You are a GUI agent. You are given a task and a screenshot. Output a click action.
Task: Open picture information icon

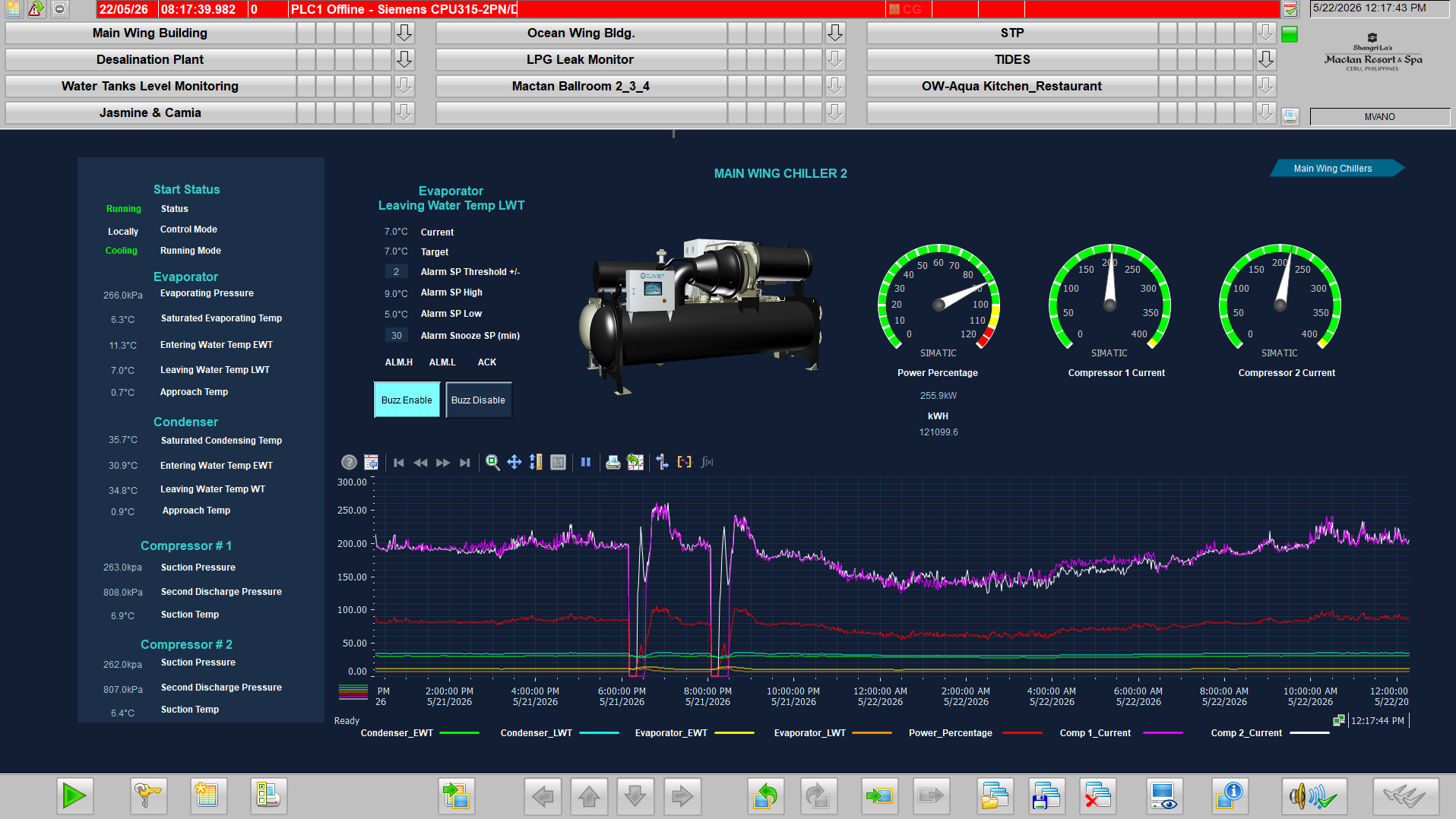pyautogui.click(x=1230, y=796)
